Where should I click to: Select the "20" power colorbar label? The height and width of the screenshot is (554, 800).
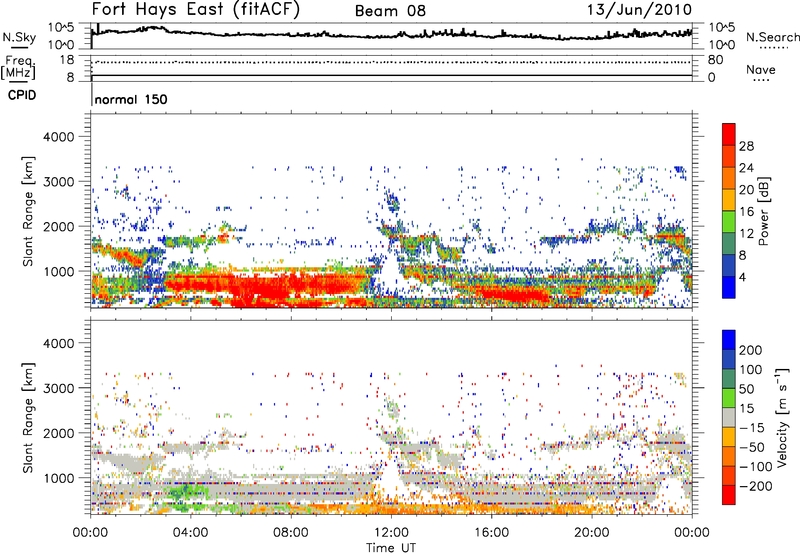pyautogui.click(x=746, y=190)
